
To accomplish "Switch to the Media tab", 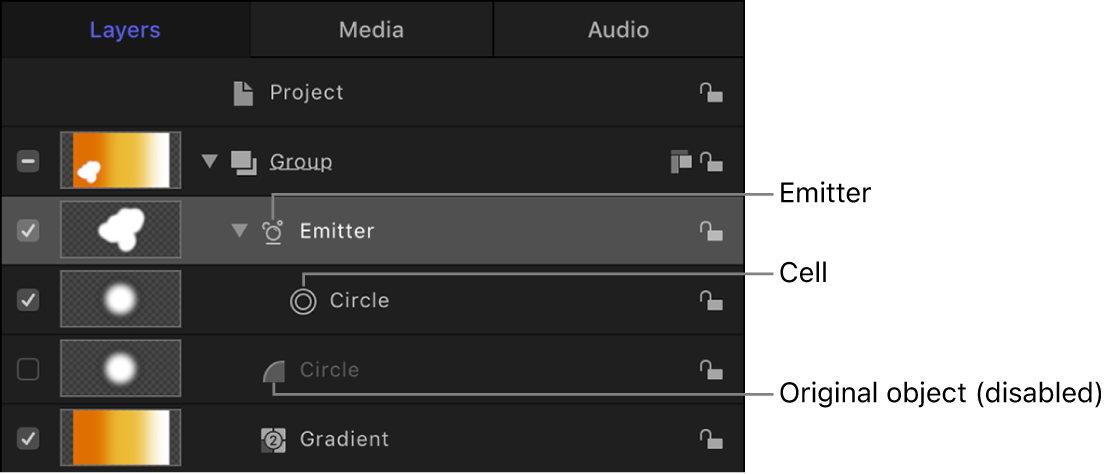I will 371,30.
